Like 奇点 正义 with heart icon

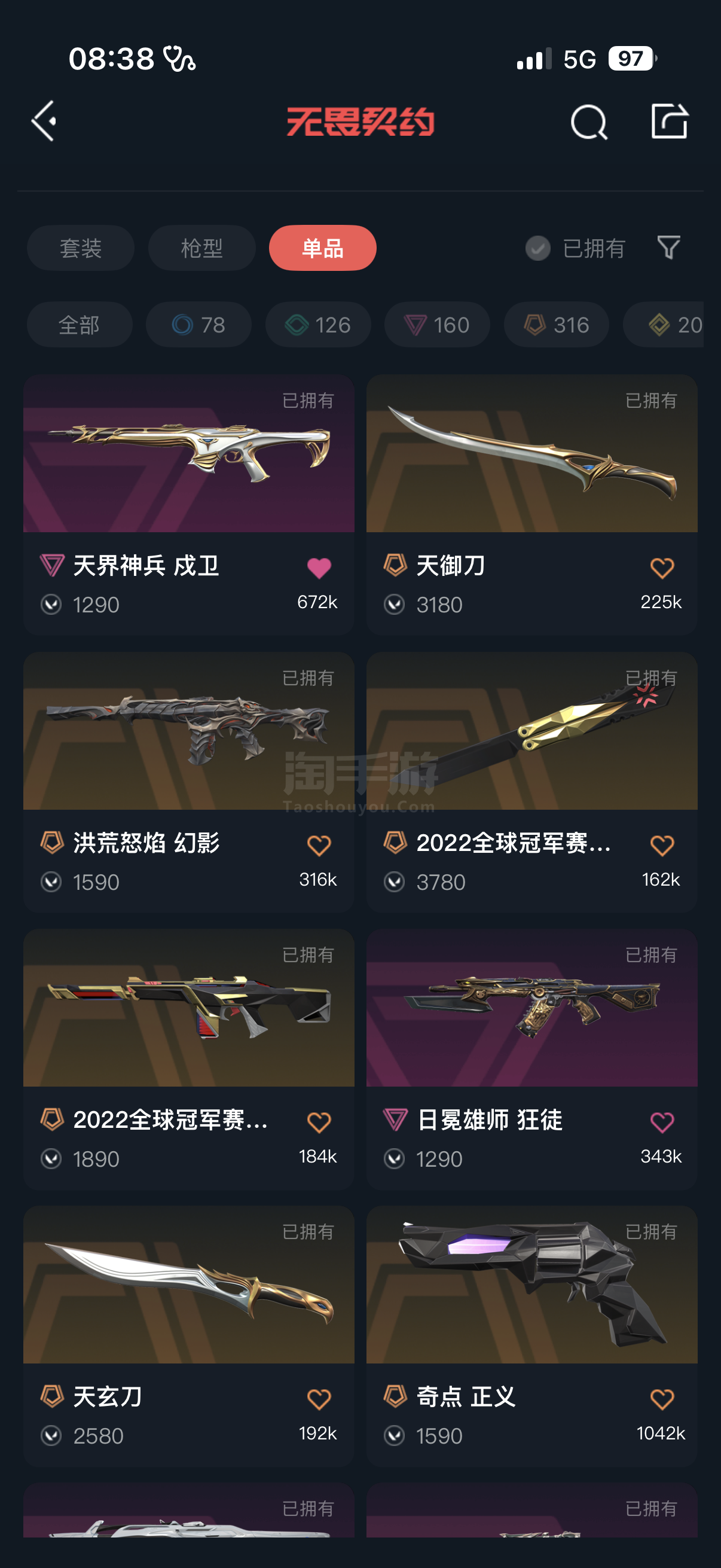click(662, 1399)
